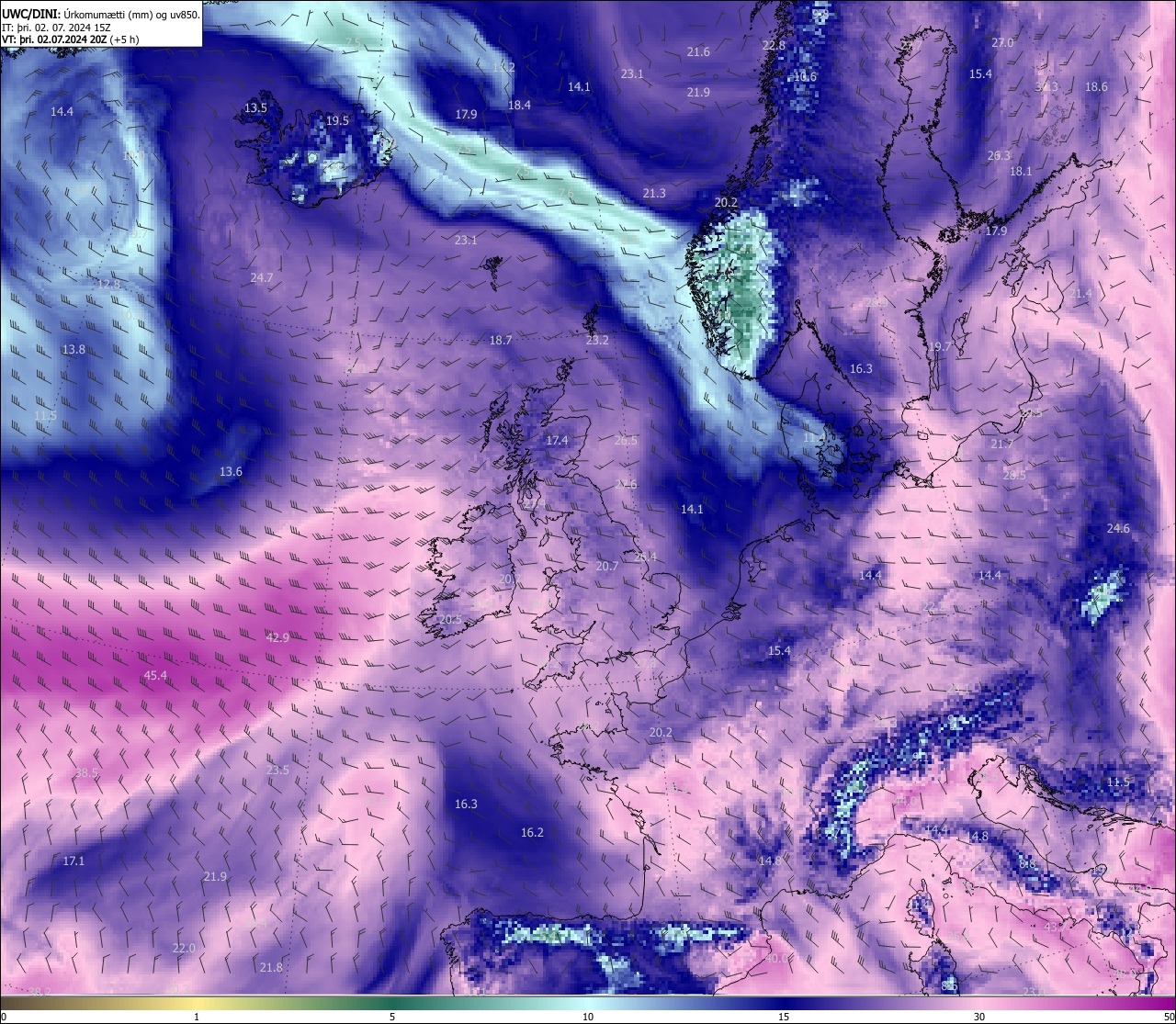Click the 24.7 value label
This screenshot has height=1024, width=1176.
[262, 276]
